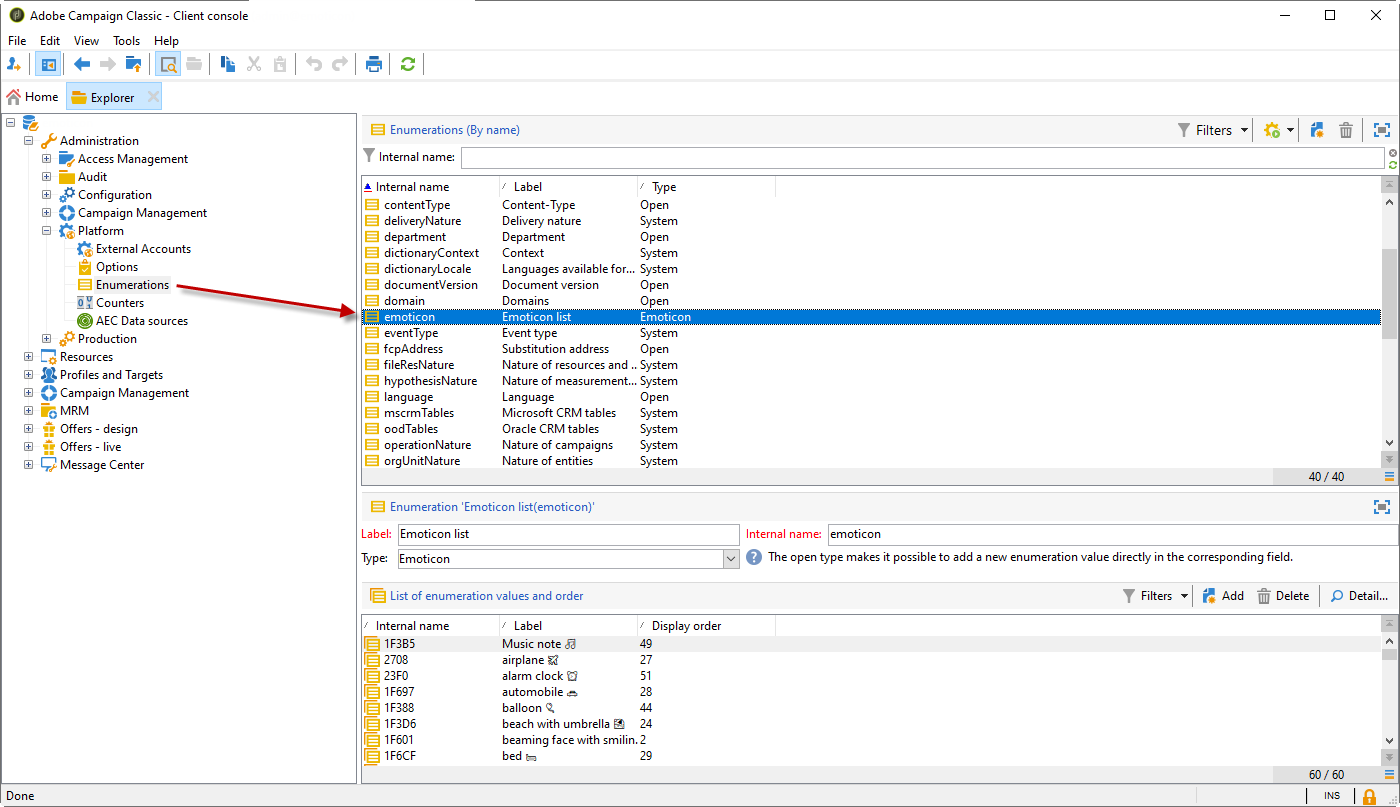Open the top Filters dropdown of Enumerations list
The width and height of the screenshot is (1400, 807).
[x=1214, y=130]
